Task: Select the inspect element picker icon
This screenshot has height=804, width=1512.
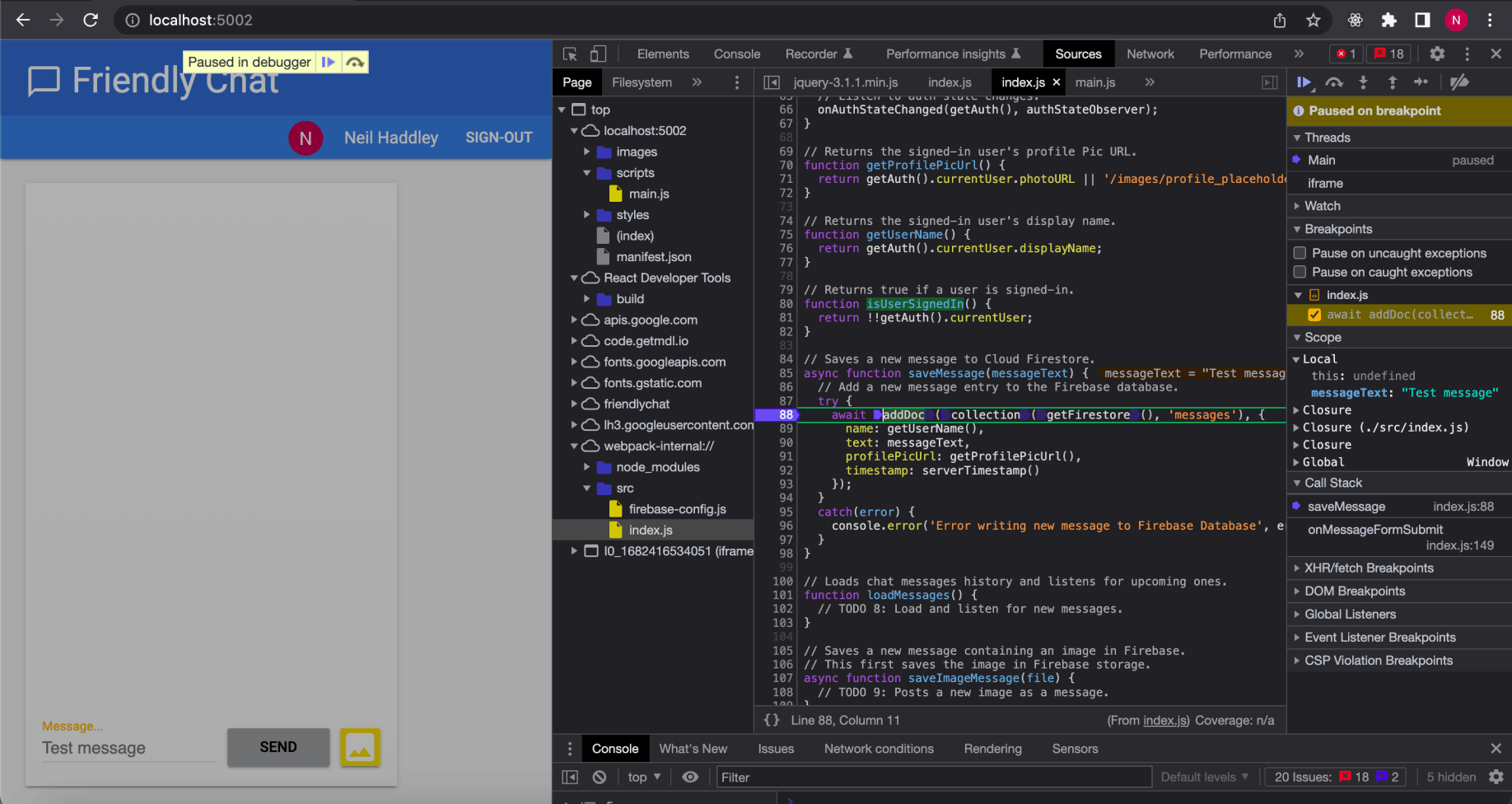Action: click(570, 54)
